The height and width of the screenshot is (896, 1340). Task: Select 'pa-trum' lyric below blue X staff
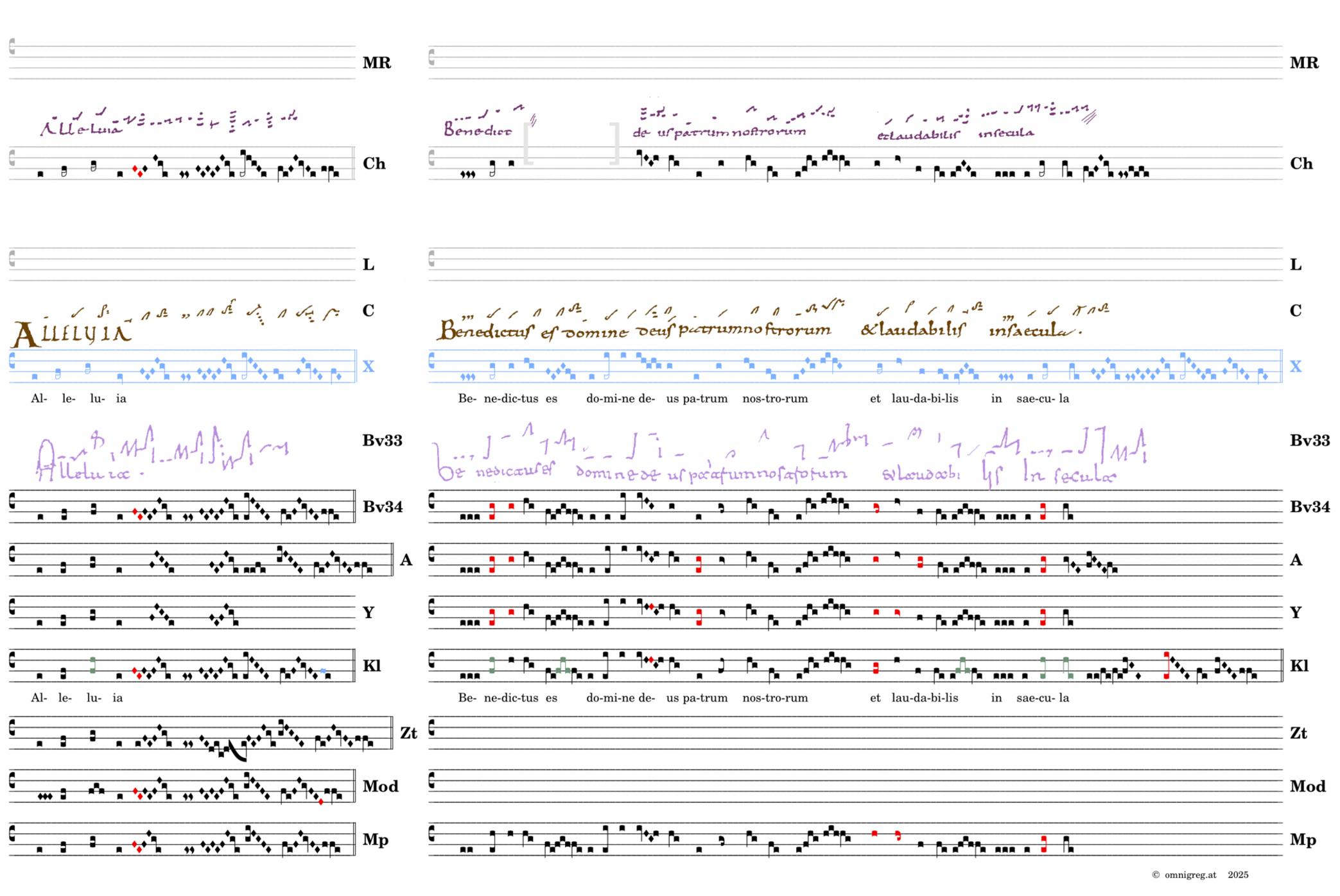tap(705, 399)
